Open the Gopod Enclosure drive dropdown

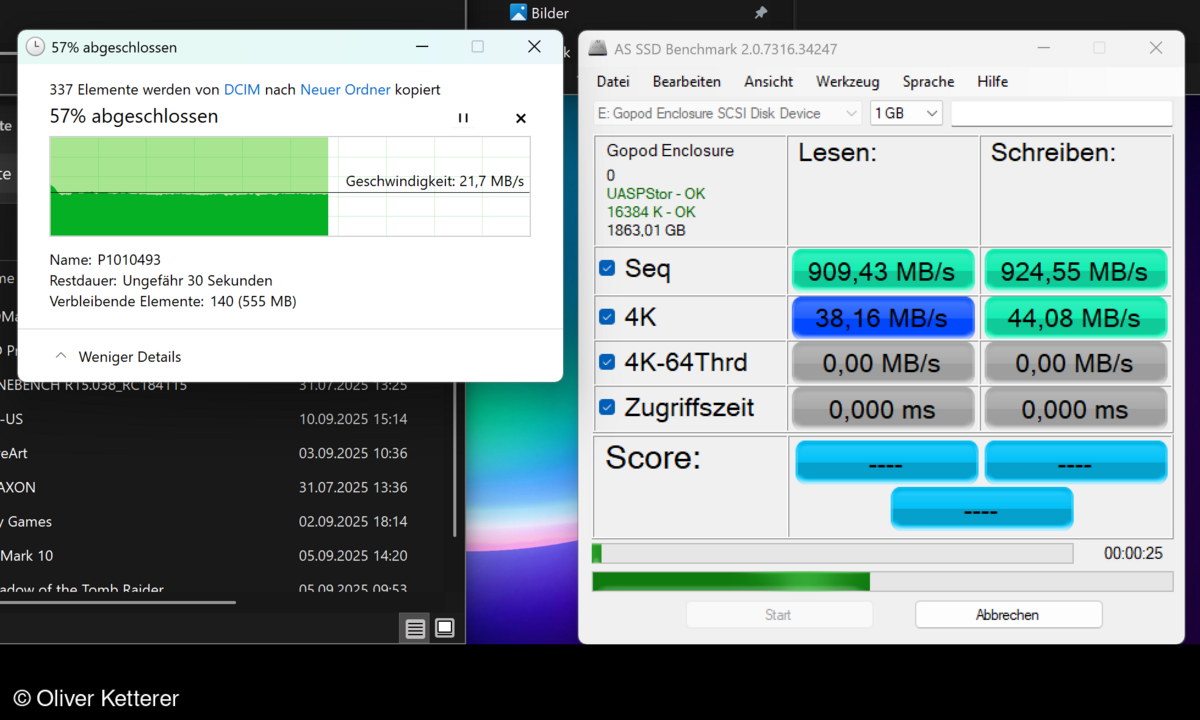(727, 113)
